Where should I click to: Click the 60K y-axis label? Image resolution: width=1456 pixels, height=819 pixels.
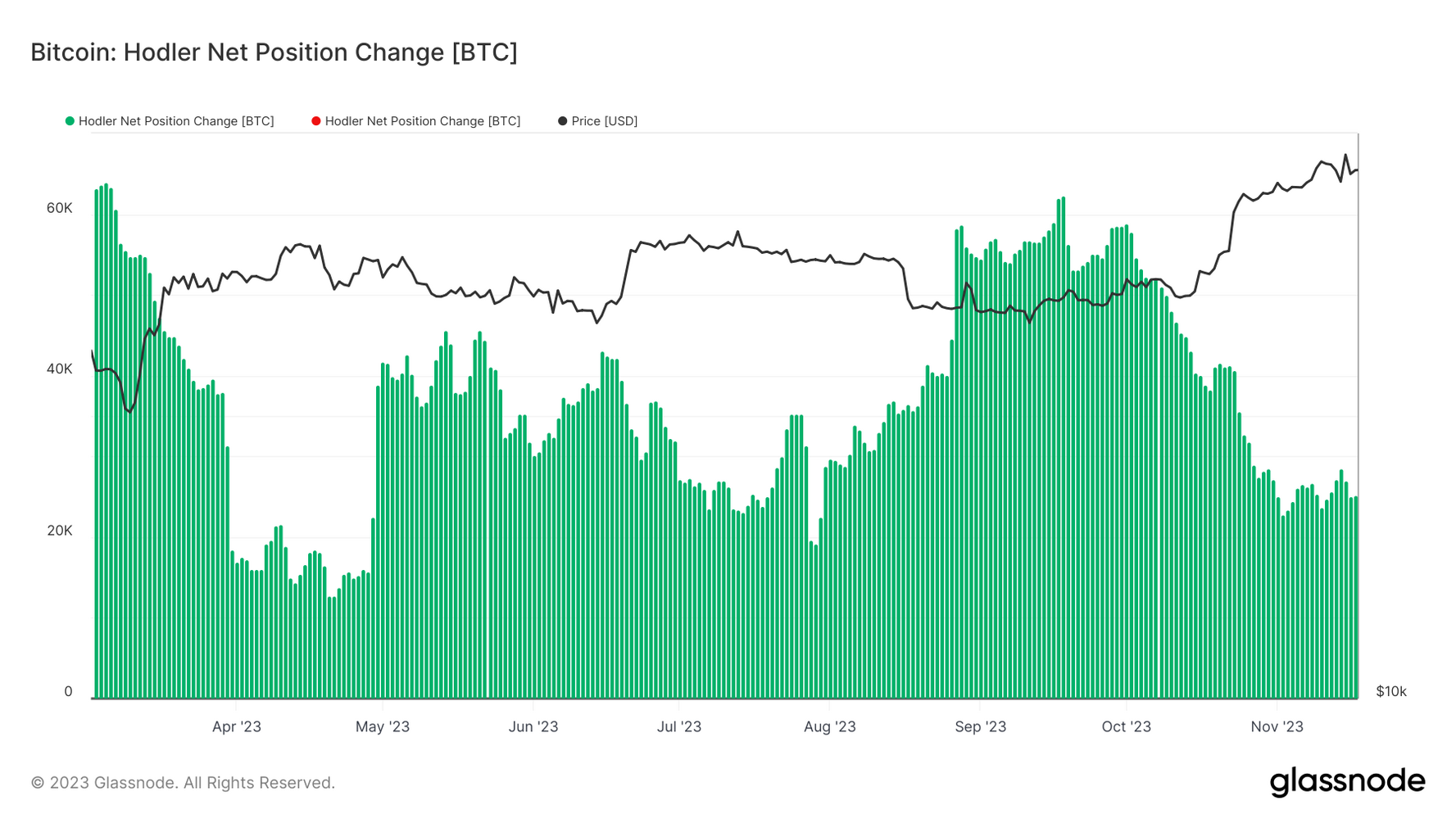pos(60,208)
